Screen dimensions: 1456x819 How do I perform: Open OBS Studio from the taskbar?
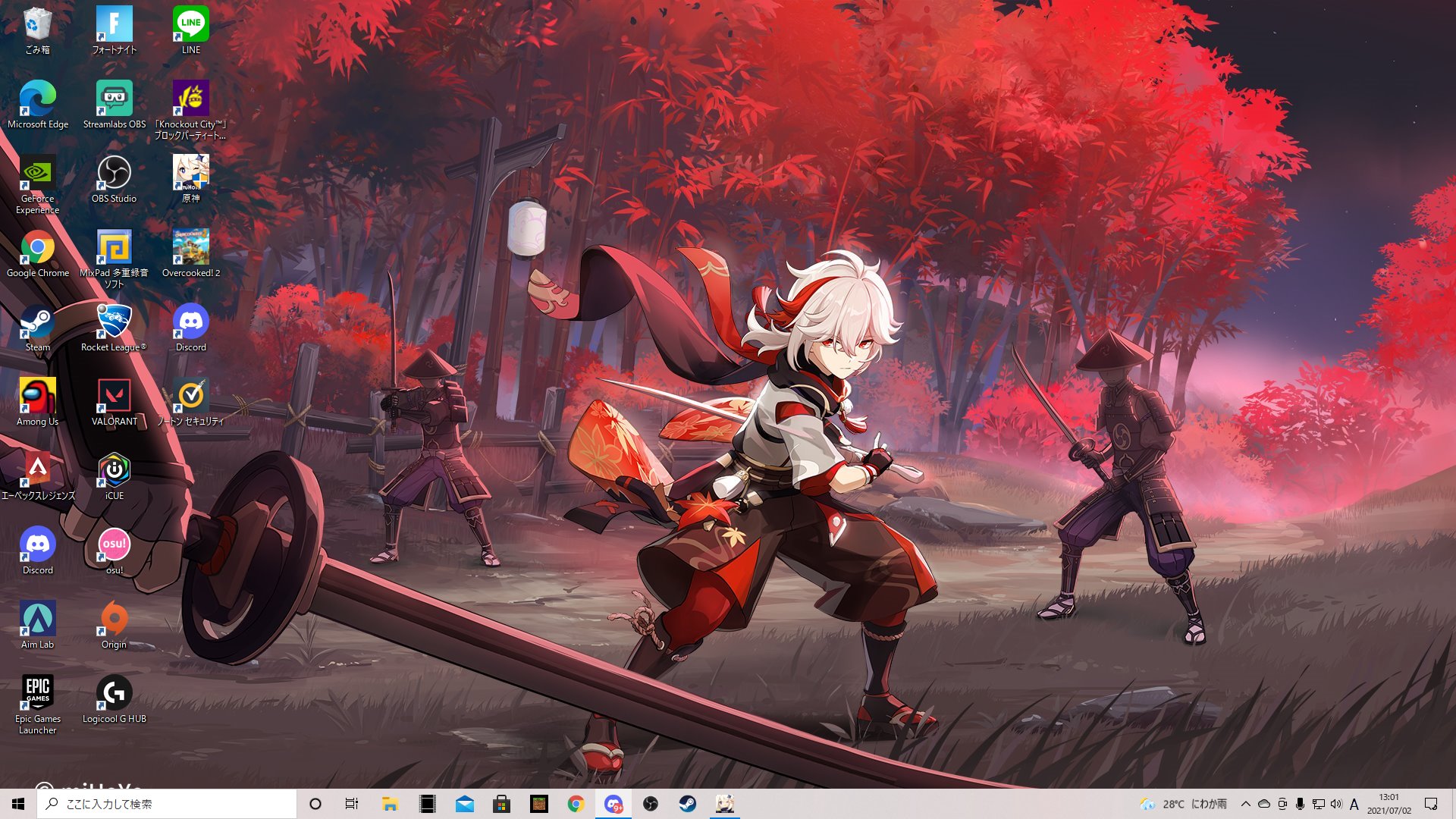coord(650,804)
